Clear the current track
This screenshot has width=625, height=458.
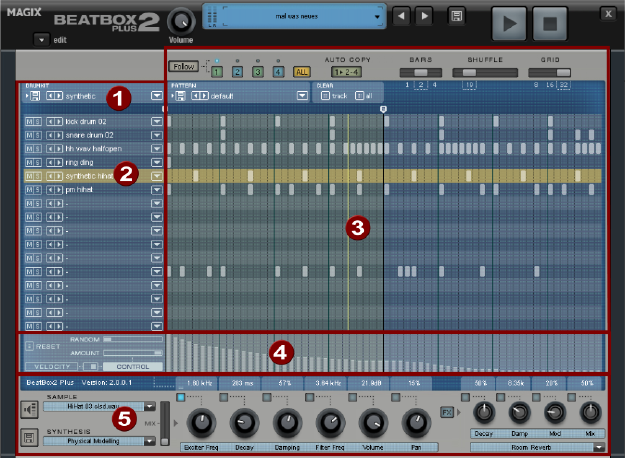pos(325,96)
